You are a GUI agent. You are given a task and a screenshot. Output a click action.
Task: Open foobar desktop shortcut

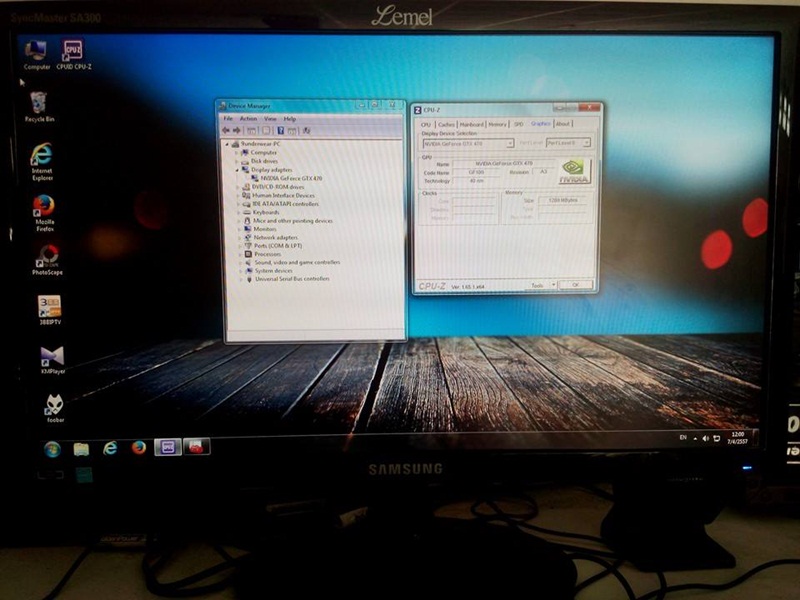click(55, 408)
